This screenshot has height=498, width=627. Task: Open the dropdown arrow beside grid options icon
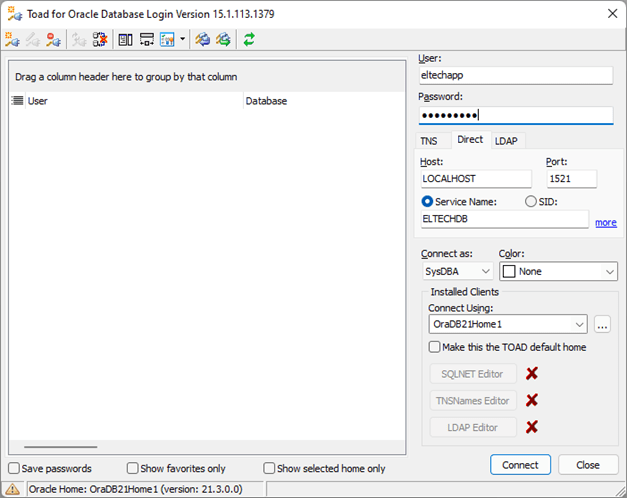[x=182, y=39]
